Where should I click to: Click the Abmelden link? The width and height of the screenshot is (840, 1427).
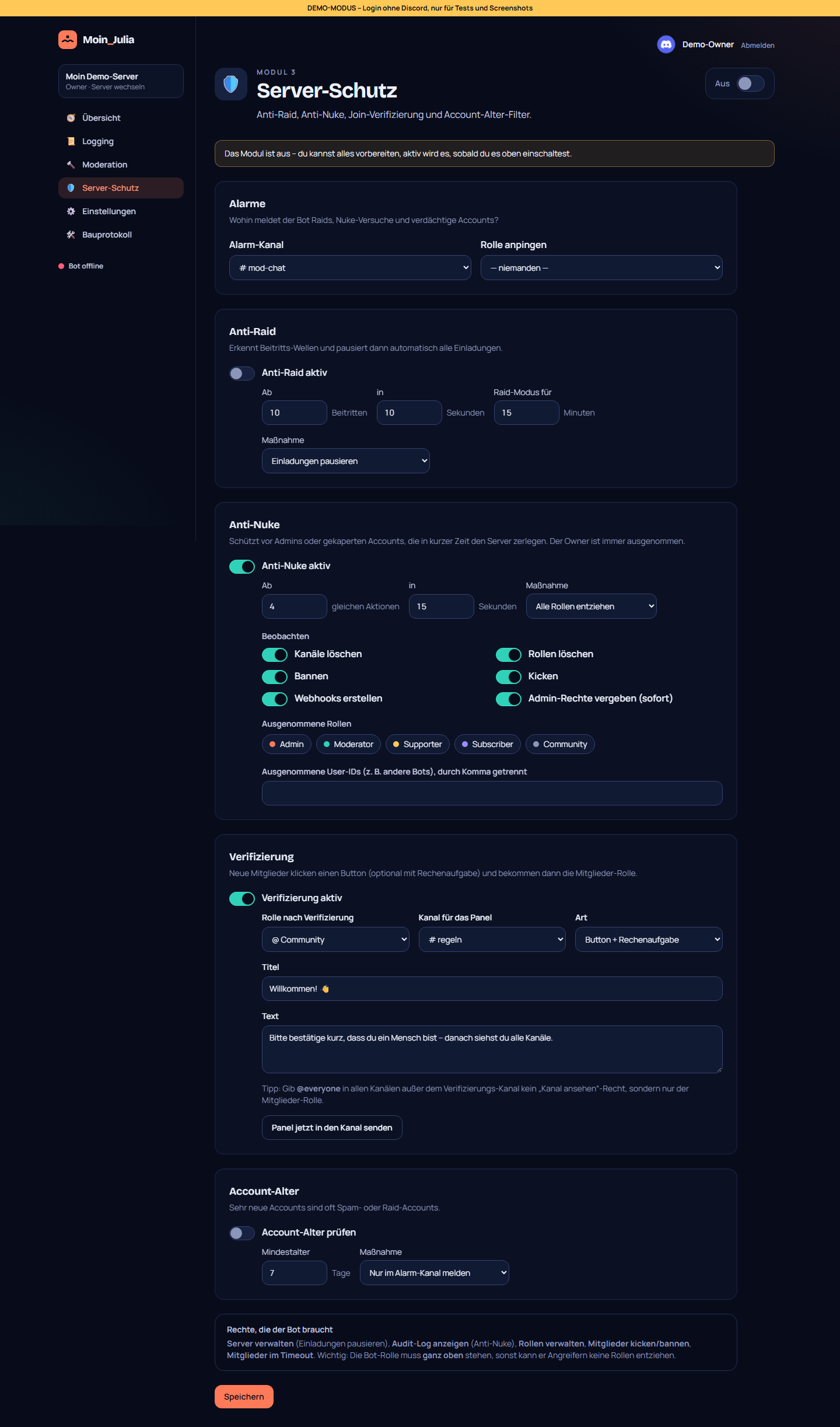tap(758, 46)
